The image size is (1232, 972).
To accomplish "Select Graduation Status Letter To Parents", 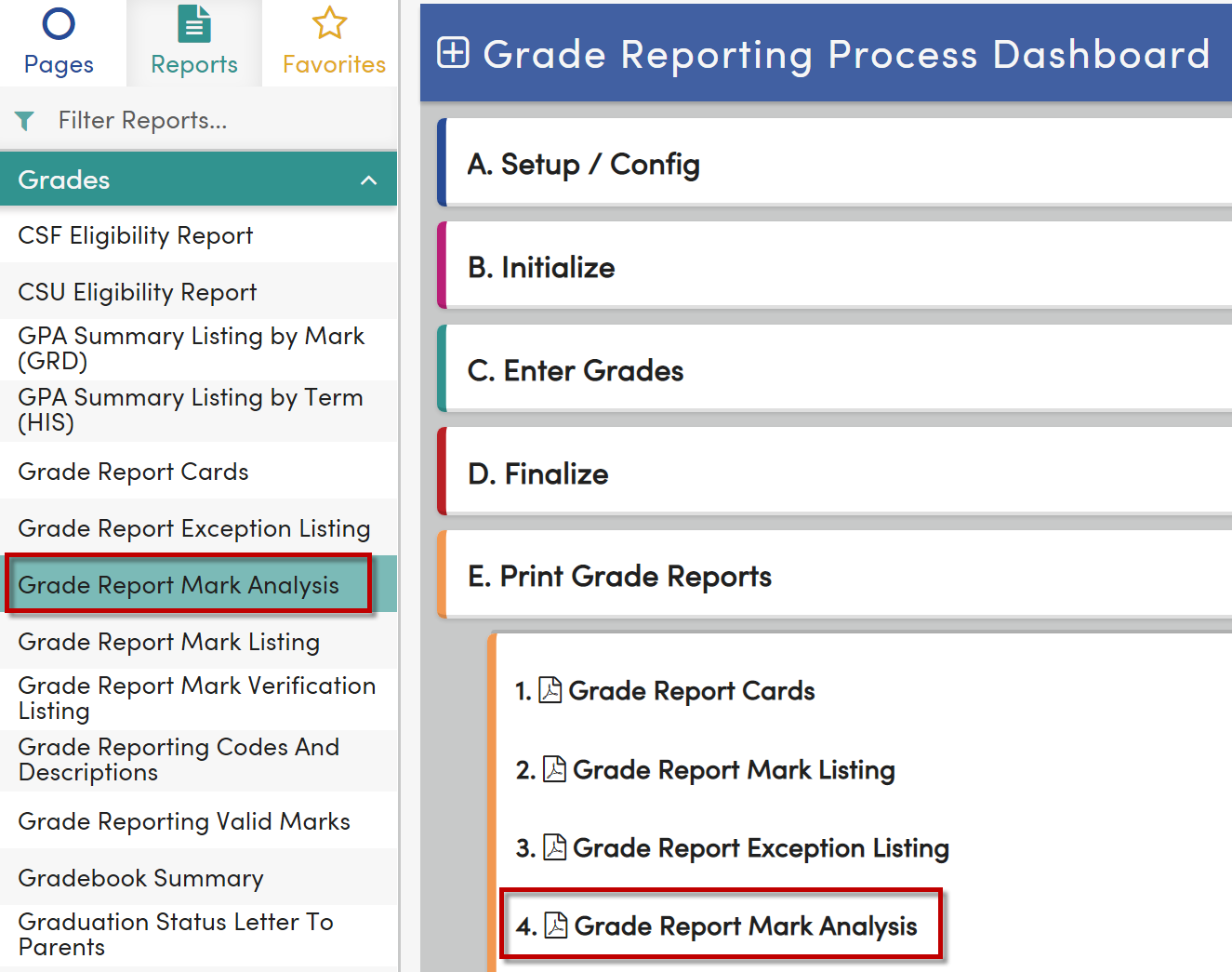I will tap(175, 934).
